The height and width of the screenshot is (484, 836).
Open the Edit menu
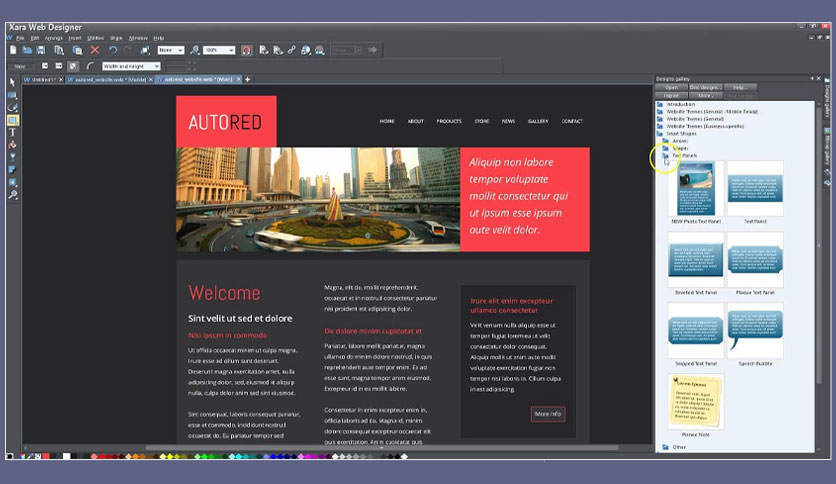tap(35, 38)
